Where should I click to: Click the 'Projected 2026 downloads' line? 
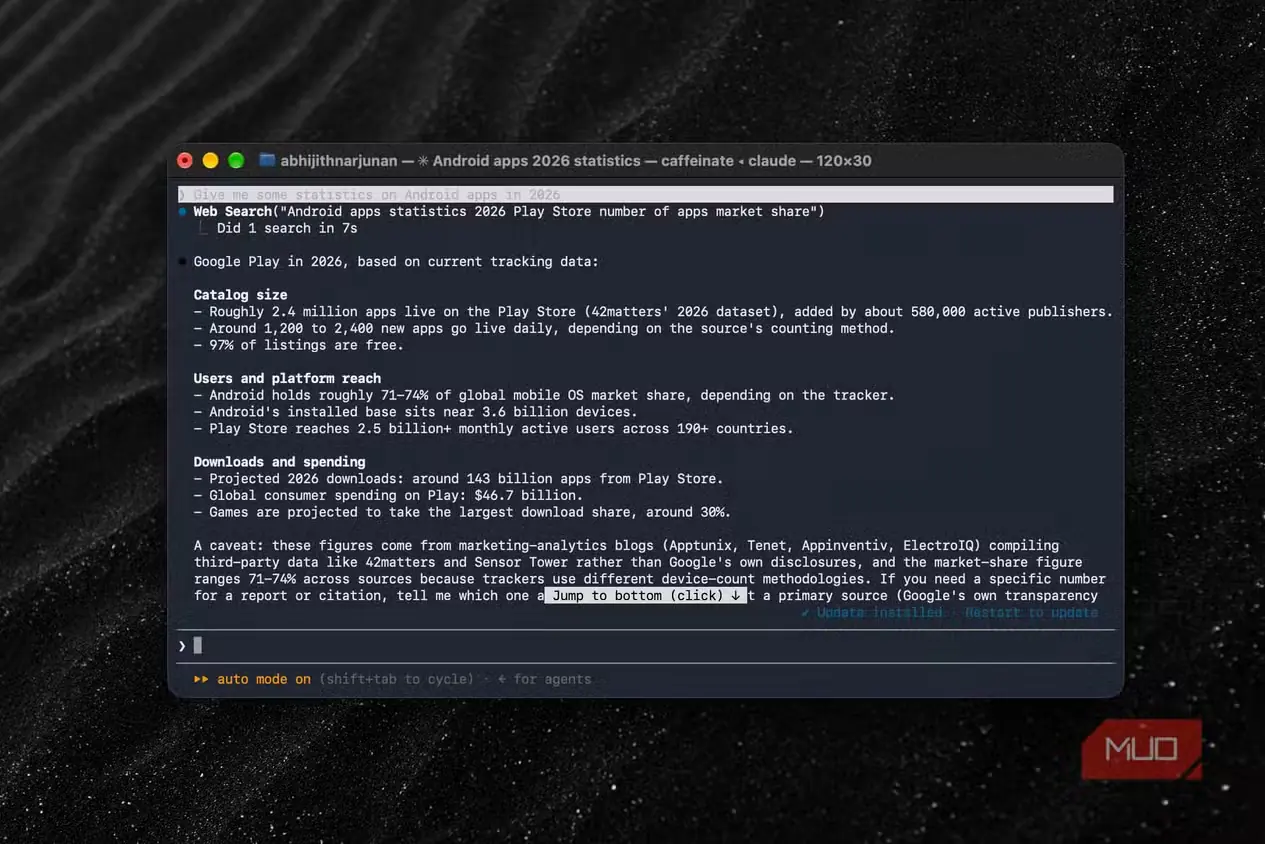pyautogui.click(x=458, y=479)
